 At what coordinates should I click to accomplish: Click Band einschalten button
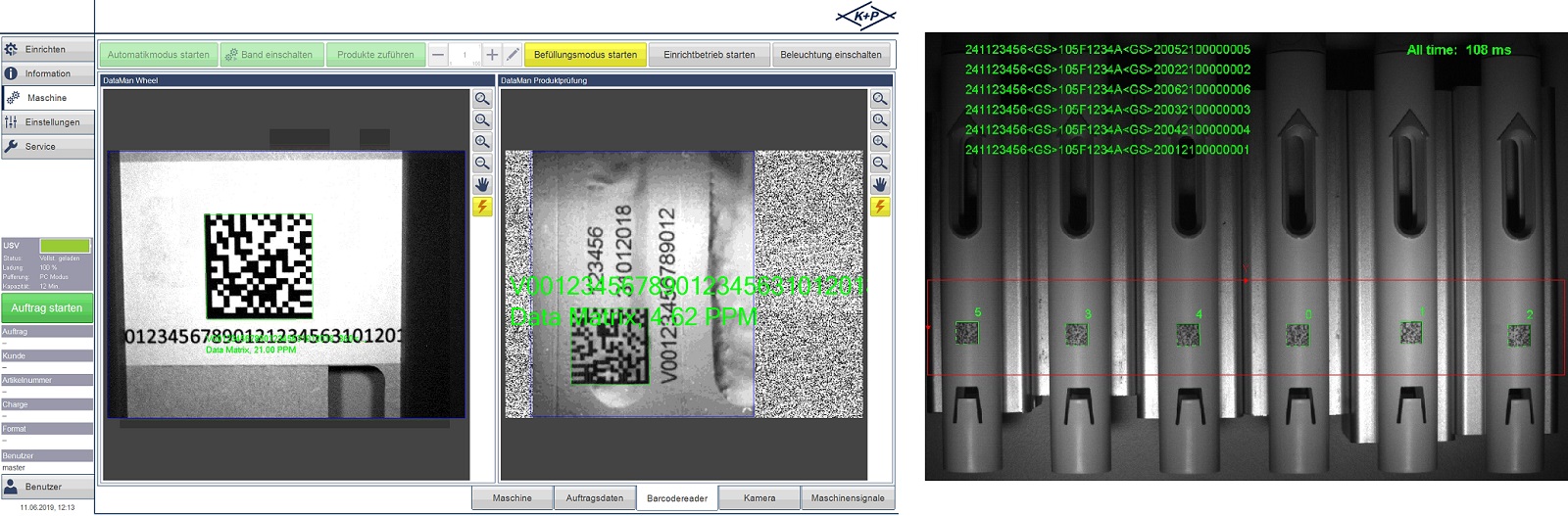coord(269,55)
